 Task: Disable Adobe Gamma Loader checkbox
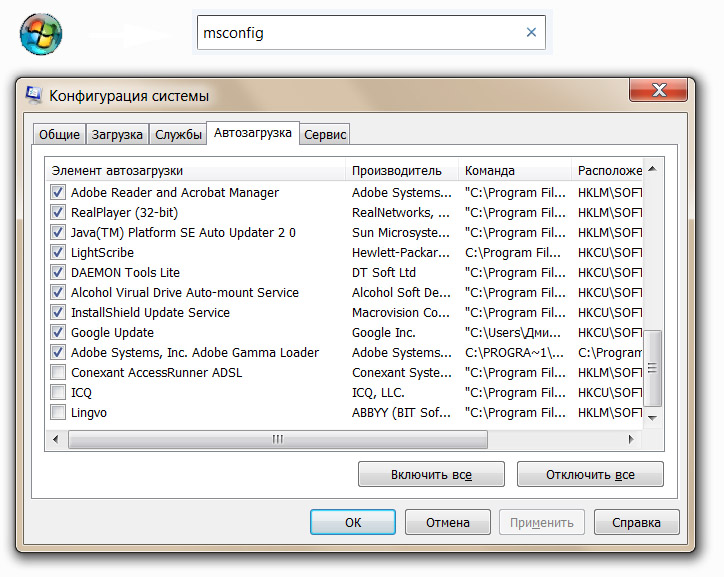[x=58, y=352]
